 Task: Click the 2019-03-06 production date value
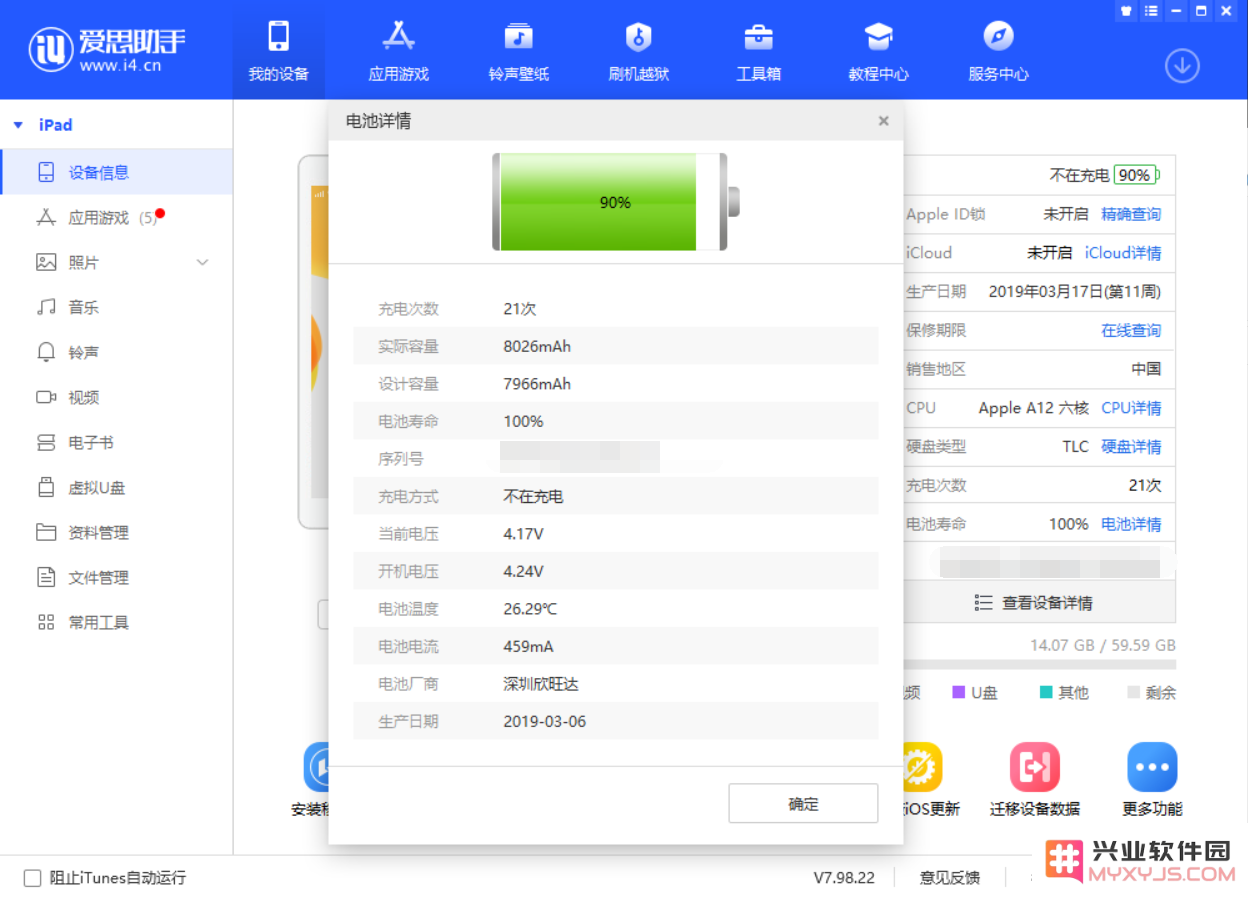pos(545,722)
